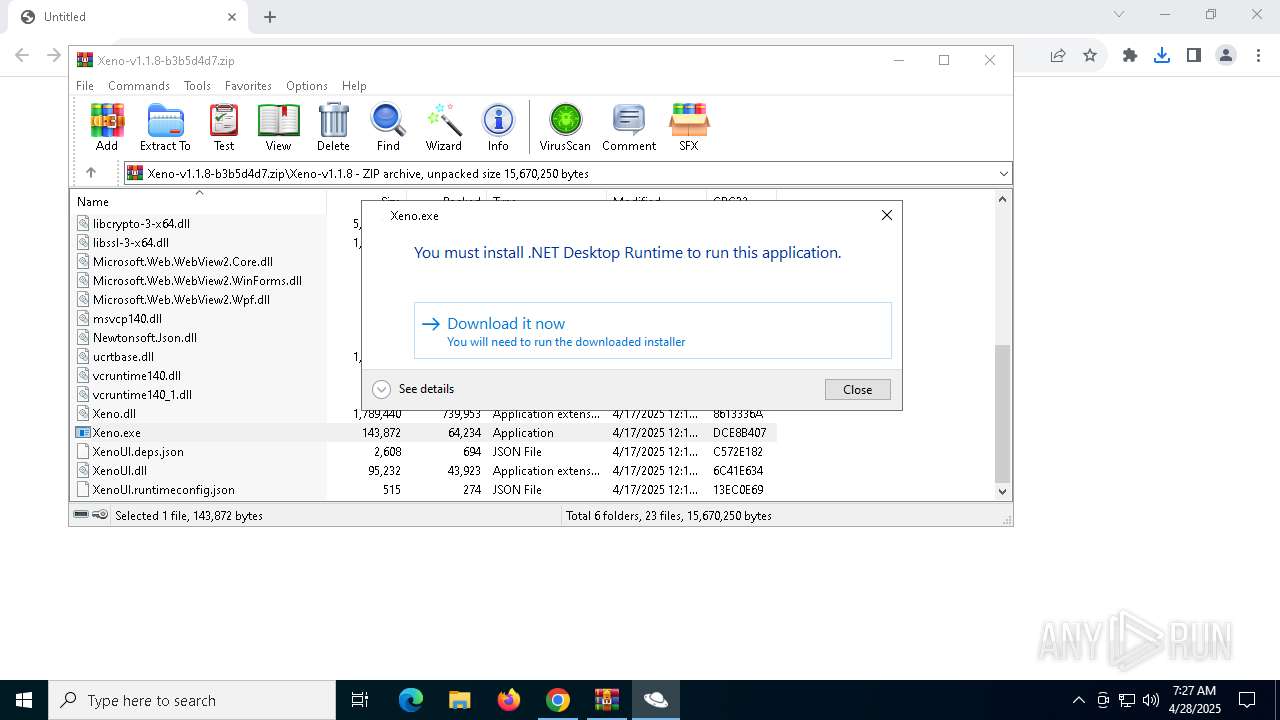Click the Windows Start button

coord(24,700)
